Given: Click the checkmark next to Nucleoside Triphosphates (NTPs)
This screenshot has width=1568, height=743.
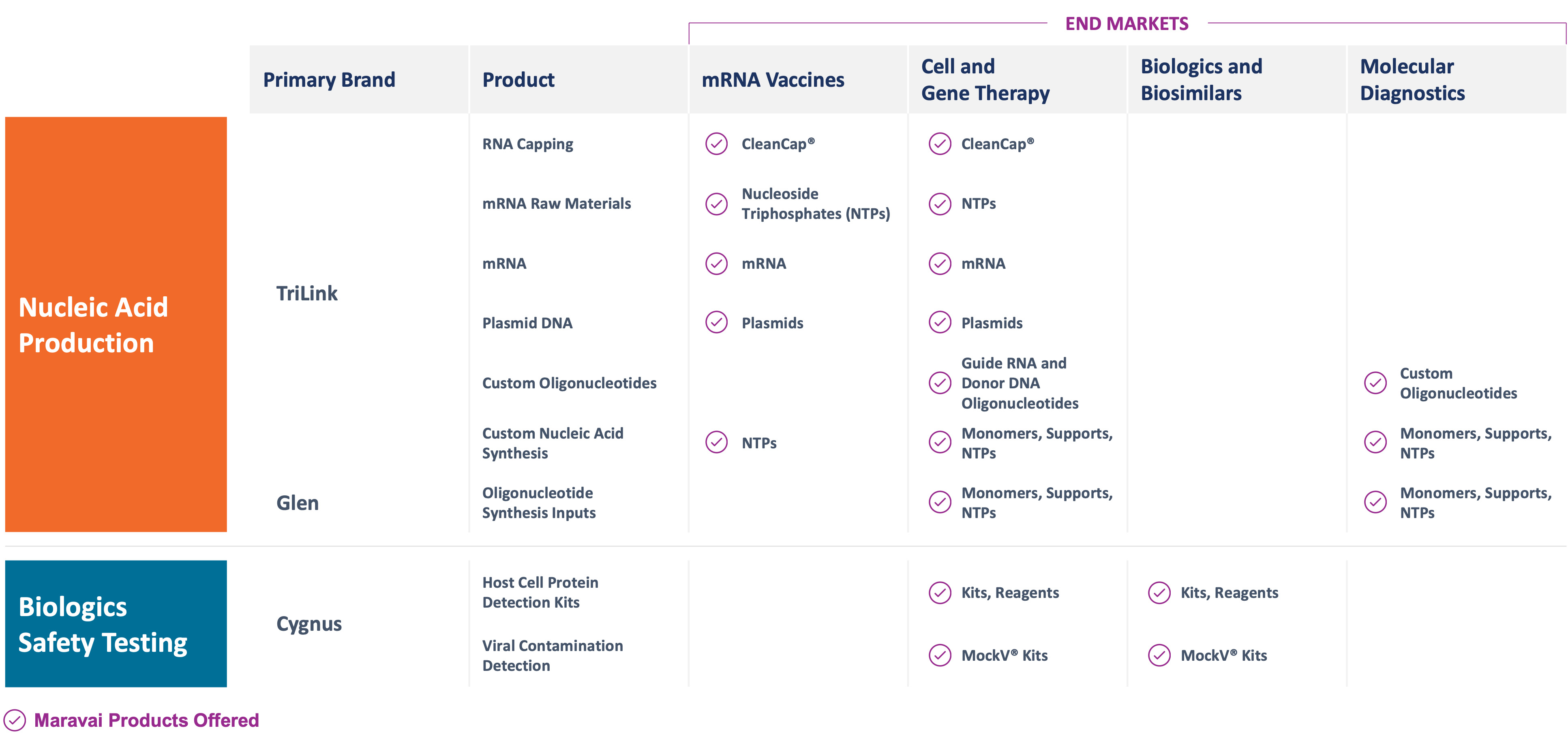Looking at the screenshot, I should click(x=716, y=204).
